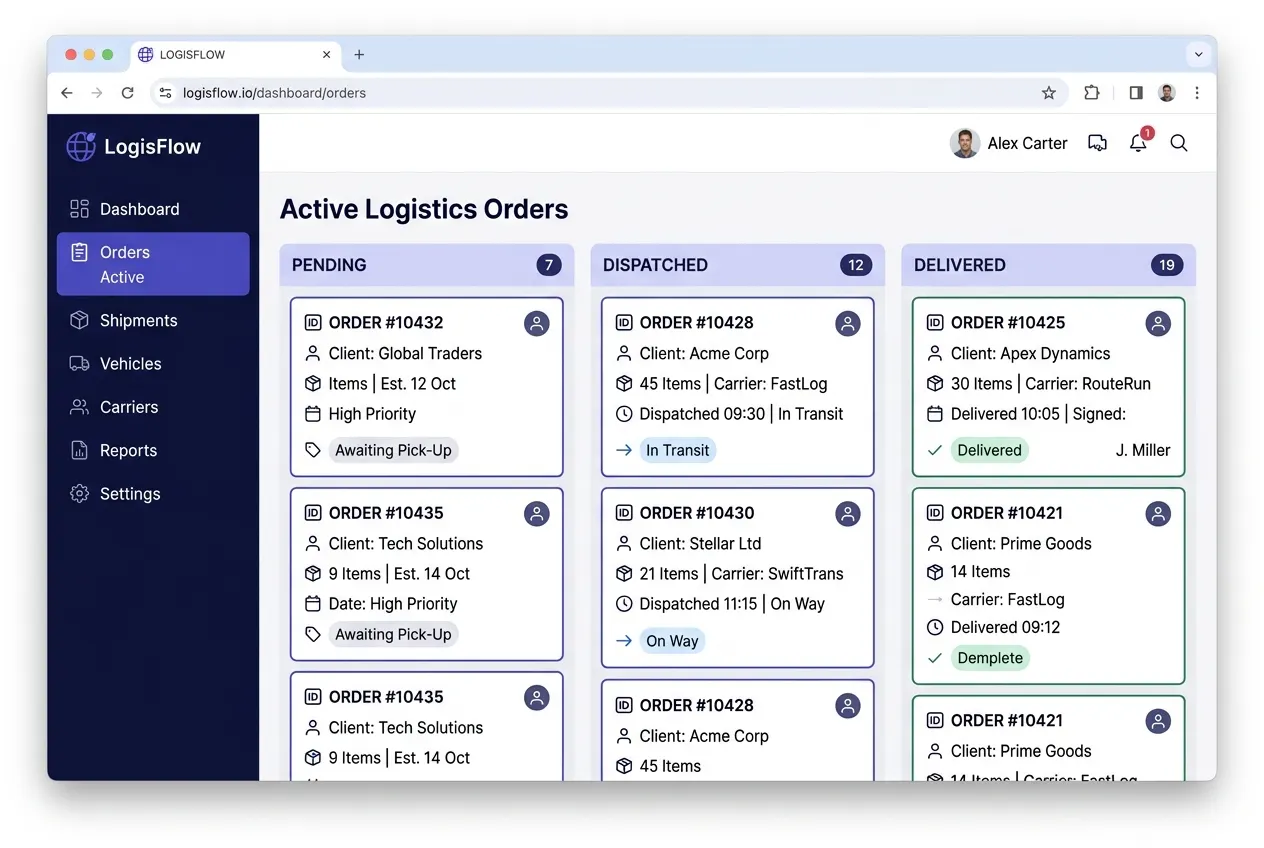Click the Delivered status tag on Order #10425
This screenshot has height=848, width=1264.
point(989,450)
